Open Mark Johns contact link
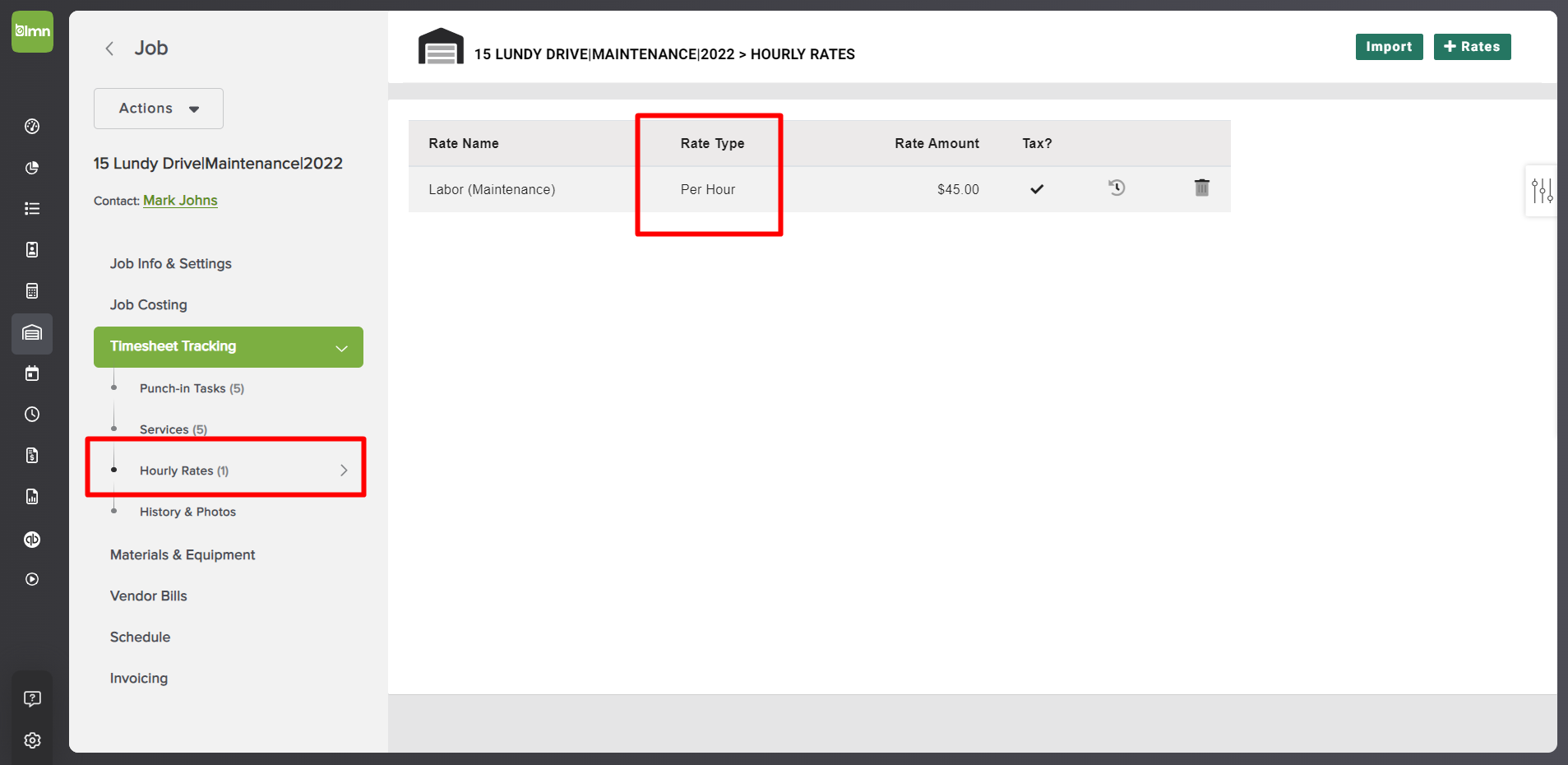Image resolution: width=1568 pixels, height=765 pixels. click(180, 200)
